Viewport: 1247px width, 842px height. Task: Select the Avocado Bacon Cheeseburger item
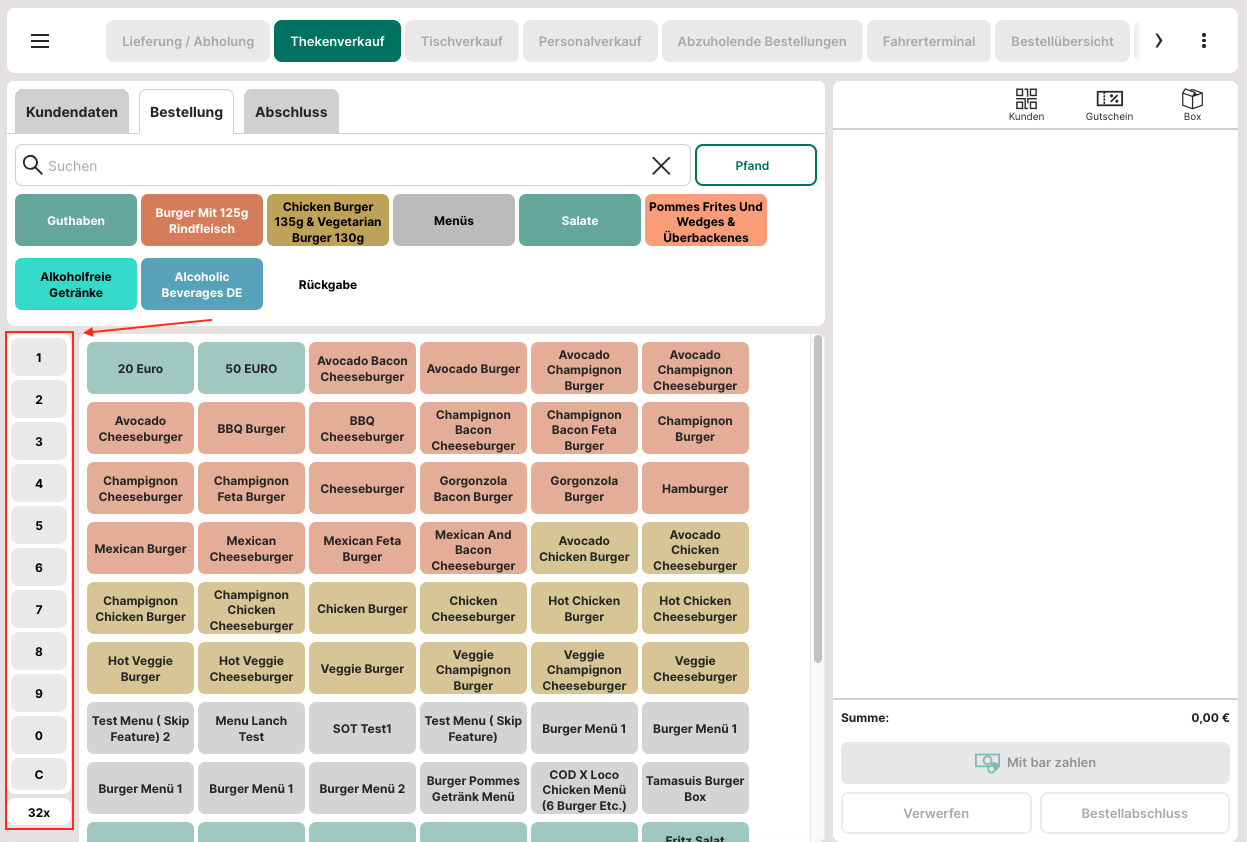tap(362, 369)
